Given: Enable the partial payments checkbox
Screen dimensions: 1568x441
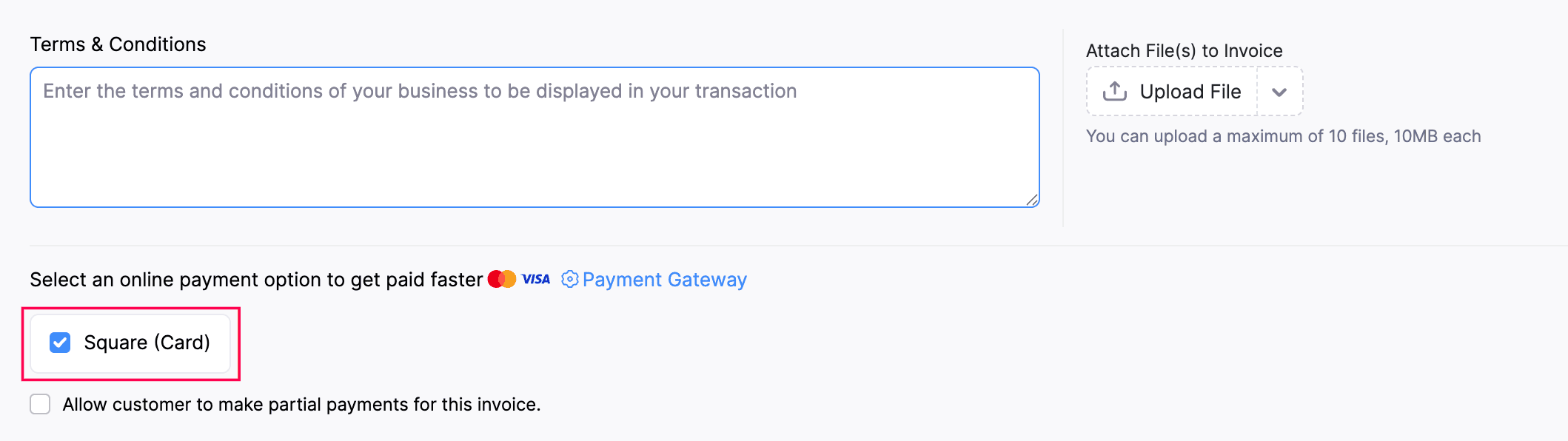Looking at the screenshot, I should point(40,404).
